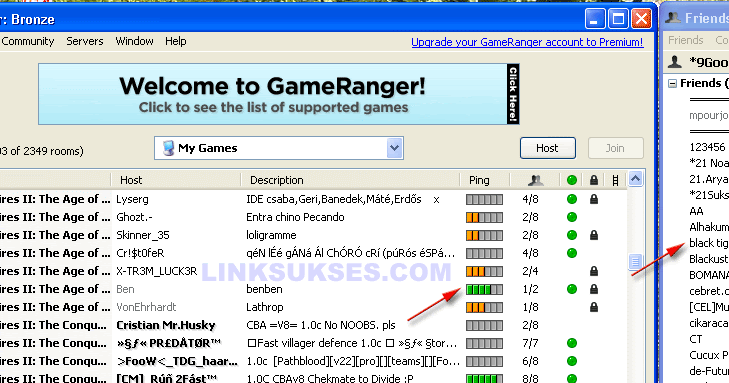Click the ping bar of Ben's room
Screen dimensions: 729x383
tap(484, 290)
